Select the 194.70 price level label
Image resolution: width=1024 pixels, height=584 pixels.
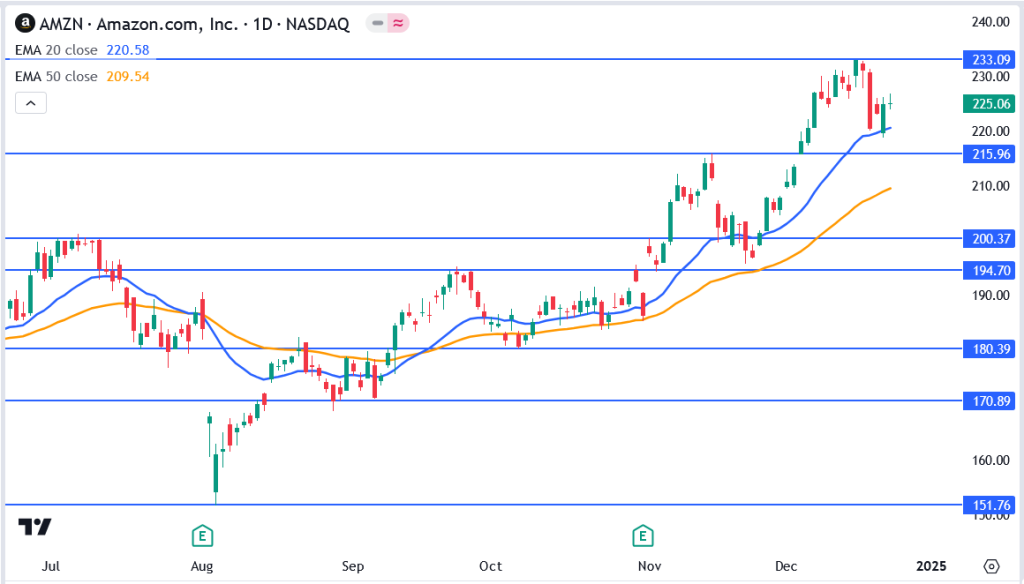(985, 270)
